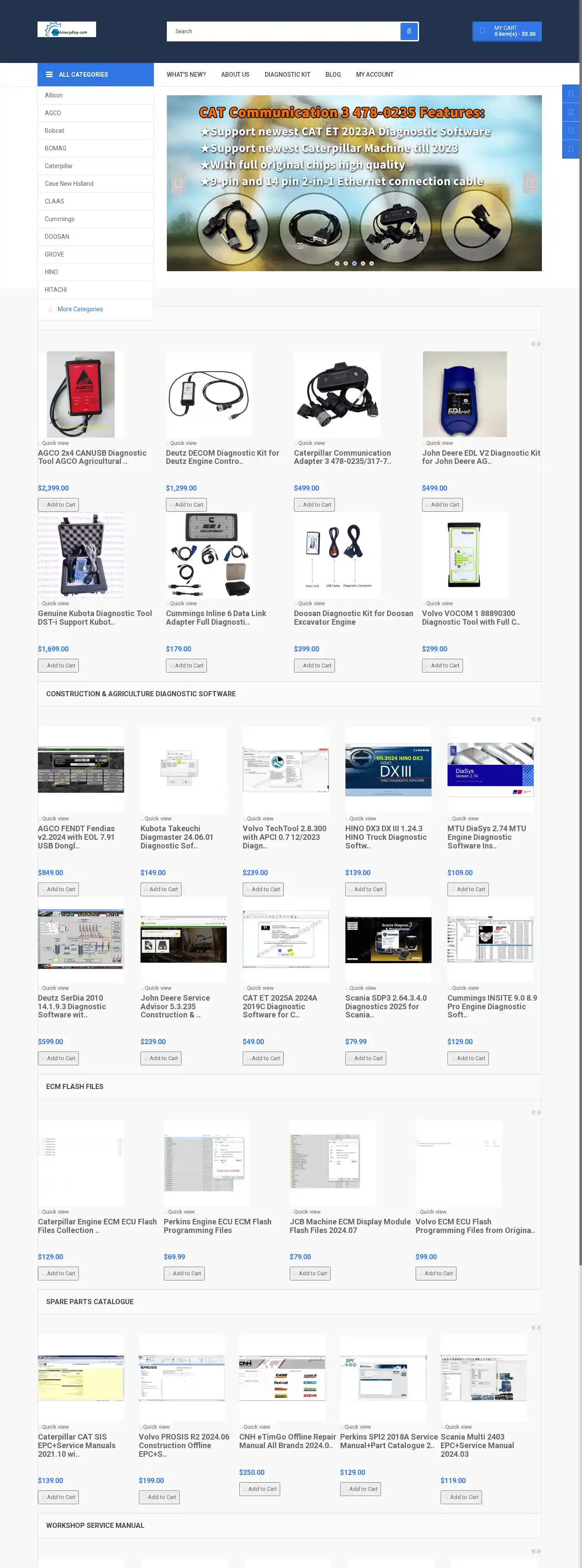Open the Caterpillar category link
The image size is (582, 1568).
[x=59, y=166]
